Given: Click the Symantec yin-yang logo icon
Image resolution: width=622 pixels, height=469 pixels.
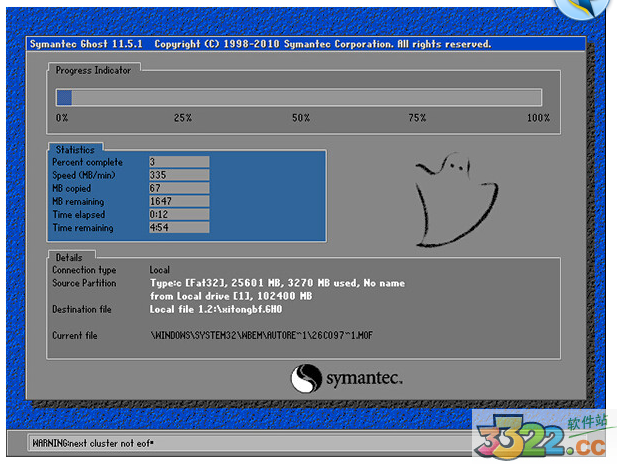Looking at the screenshot, I should point(306,378).
